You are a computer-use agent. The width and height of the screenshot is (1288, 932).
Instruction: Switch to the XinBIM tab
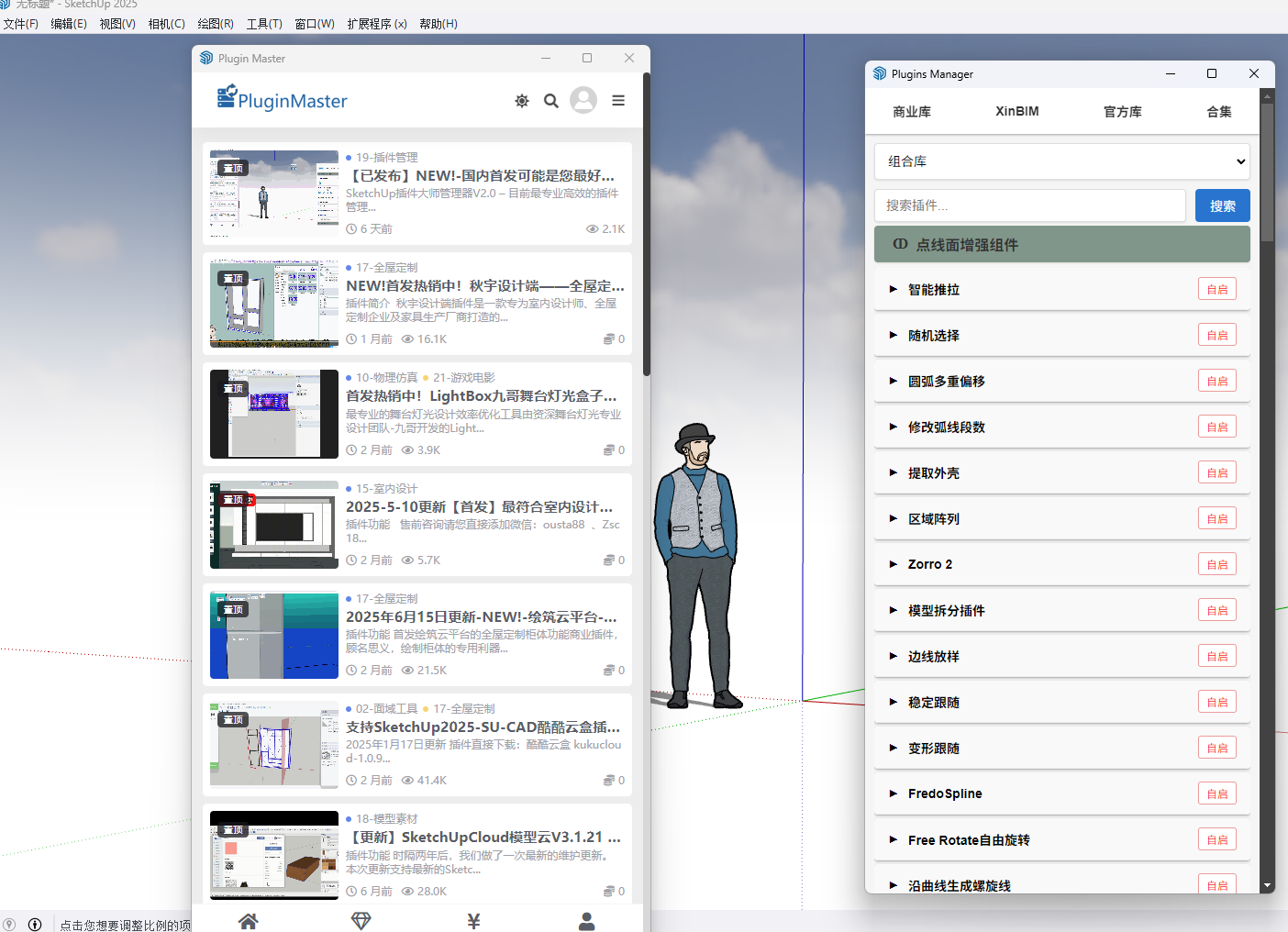[x=1016, y=111]
